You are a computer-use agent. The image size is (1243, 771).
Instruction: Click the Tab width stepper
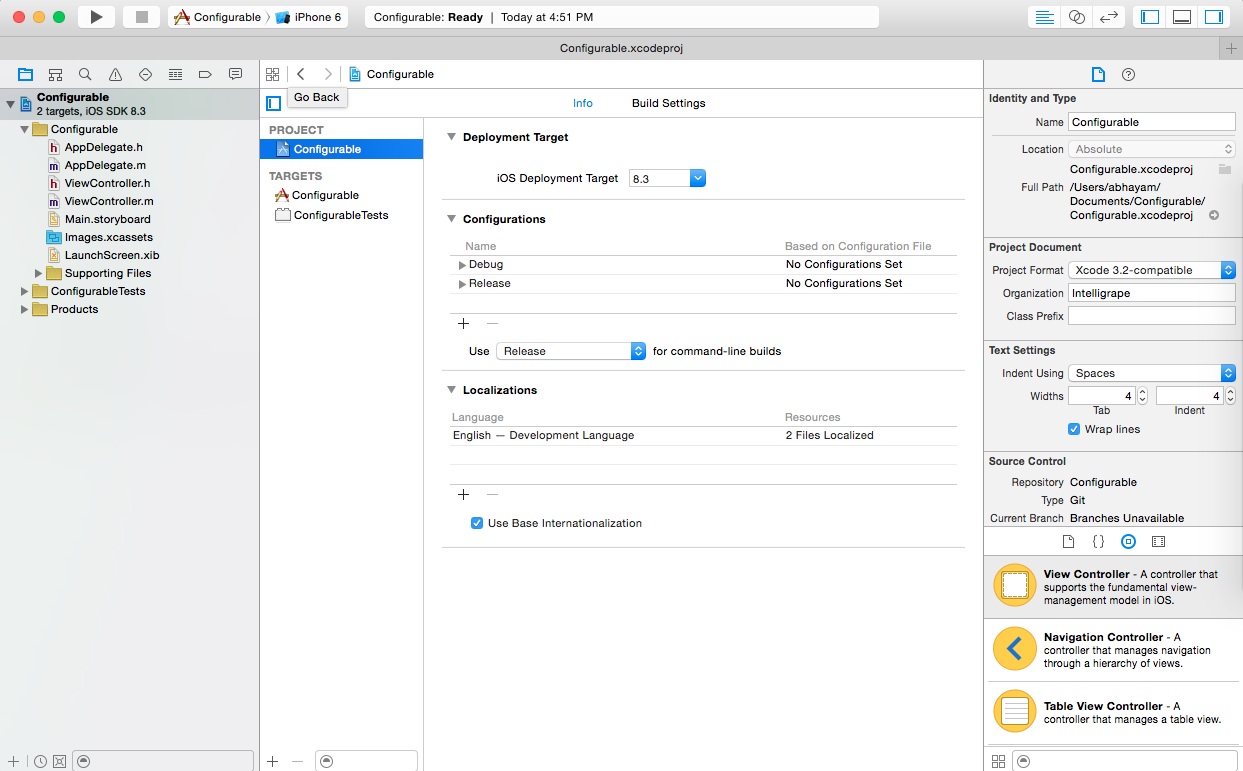(1142, 396)
